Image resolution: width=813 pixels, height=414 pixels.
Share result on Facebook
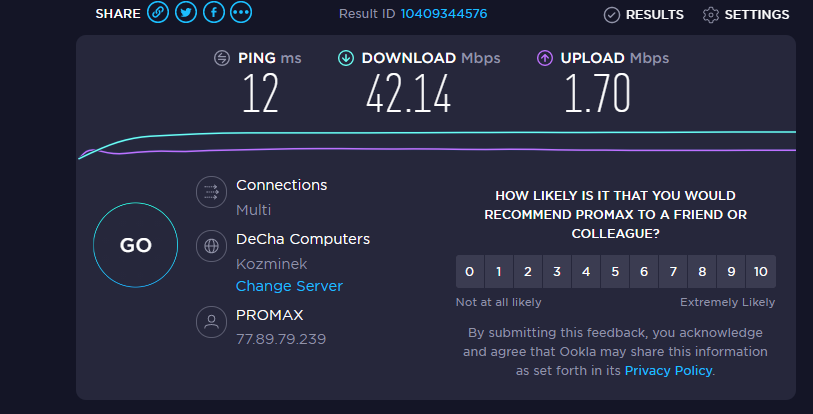(x=214, y=12)
